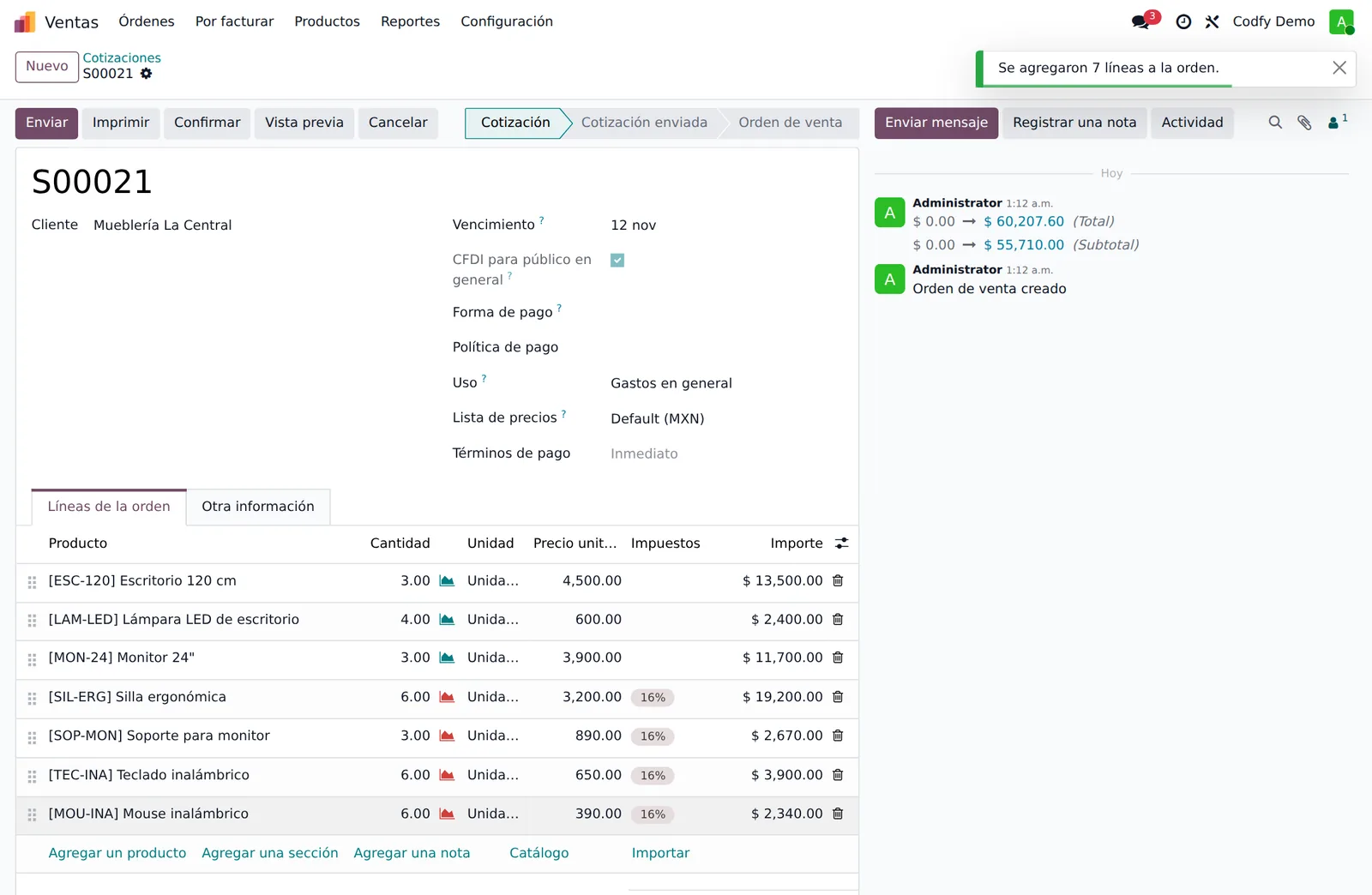Go back to Cotizaciones breadcrumb
The image size is (1372, 895).
click(122, 57)
